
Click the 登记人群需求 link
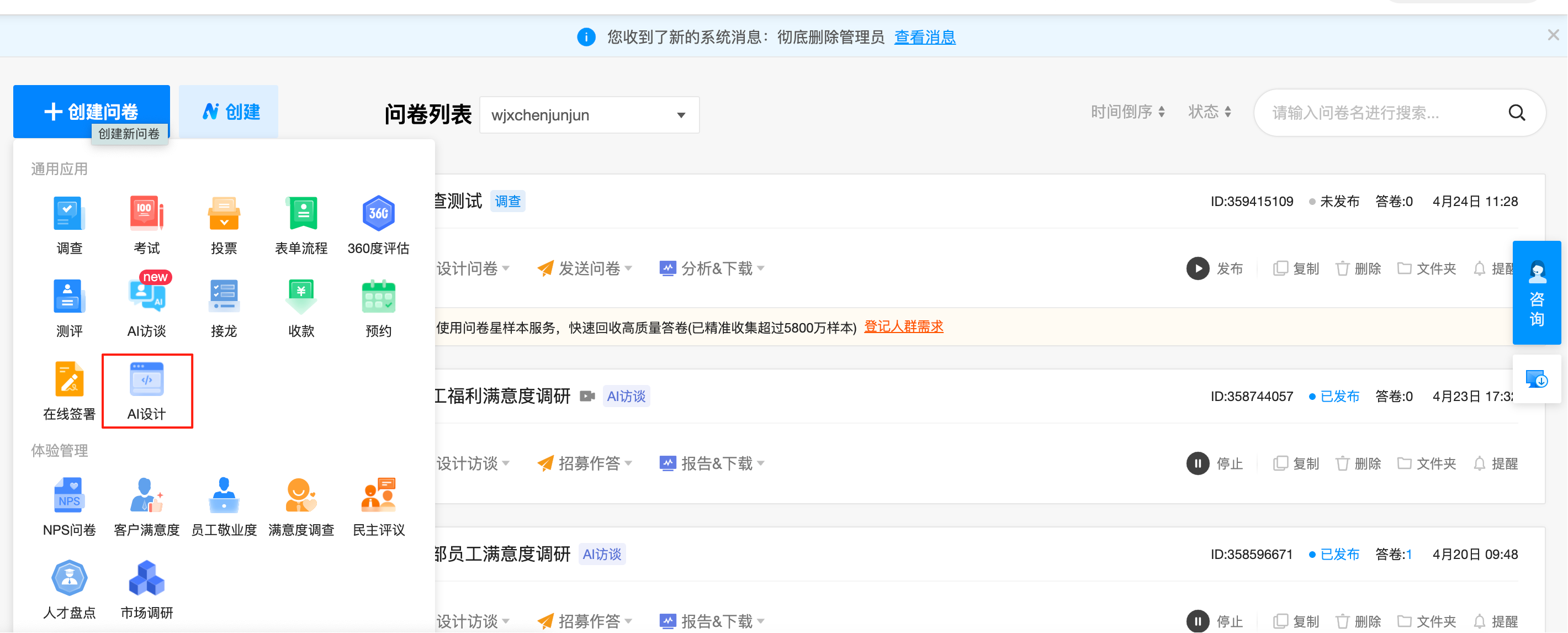[x=903, y=327]
